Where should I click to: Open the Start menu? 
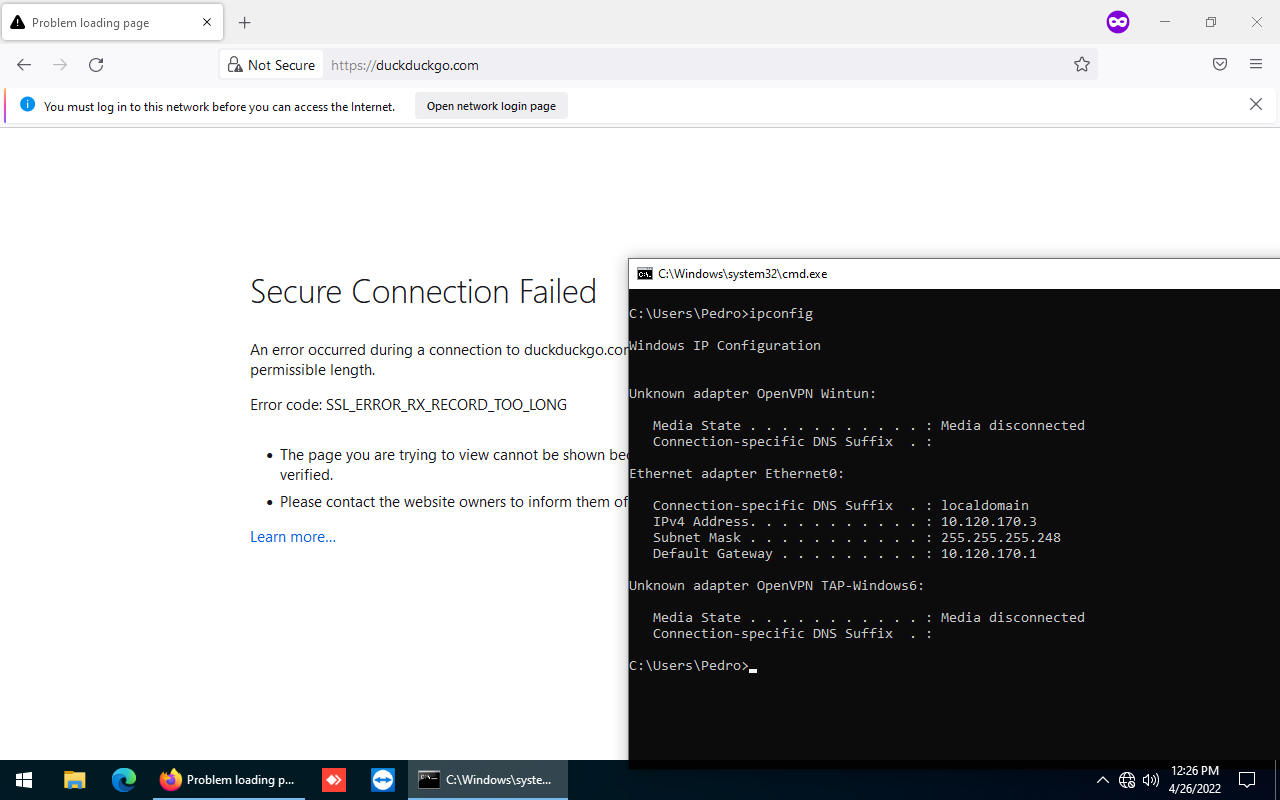(x=23, y=780)
